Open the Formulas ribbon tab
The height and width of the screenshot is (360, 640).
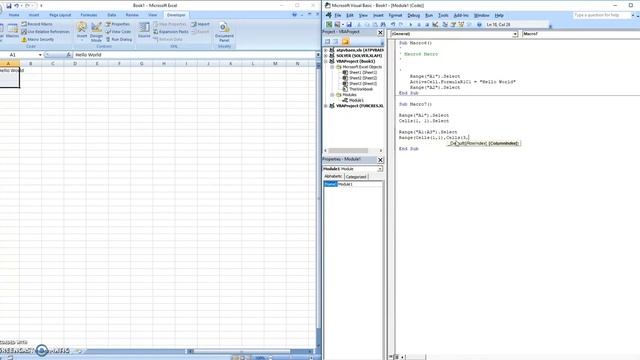point(89,15)
